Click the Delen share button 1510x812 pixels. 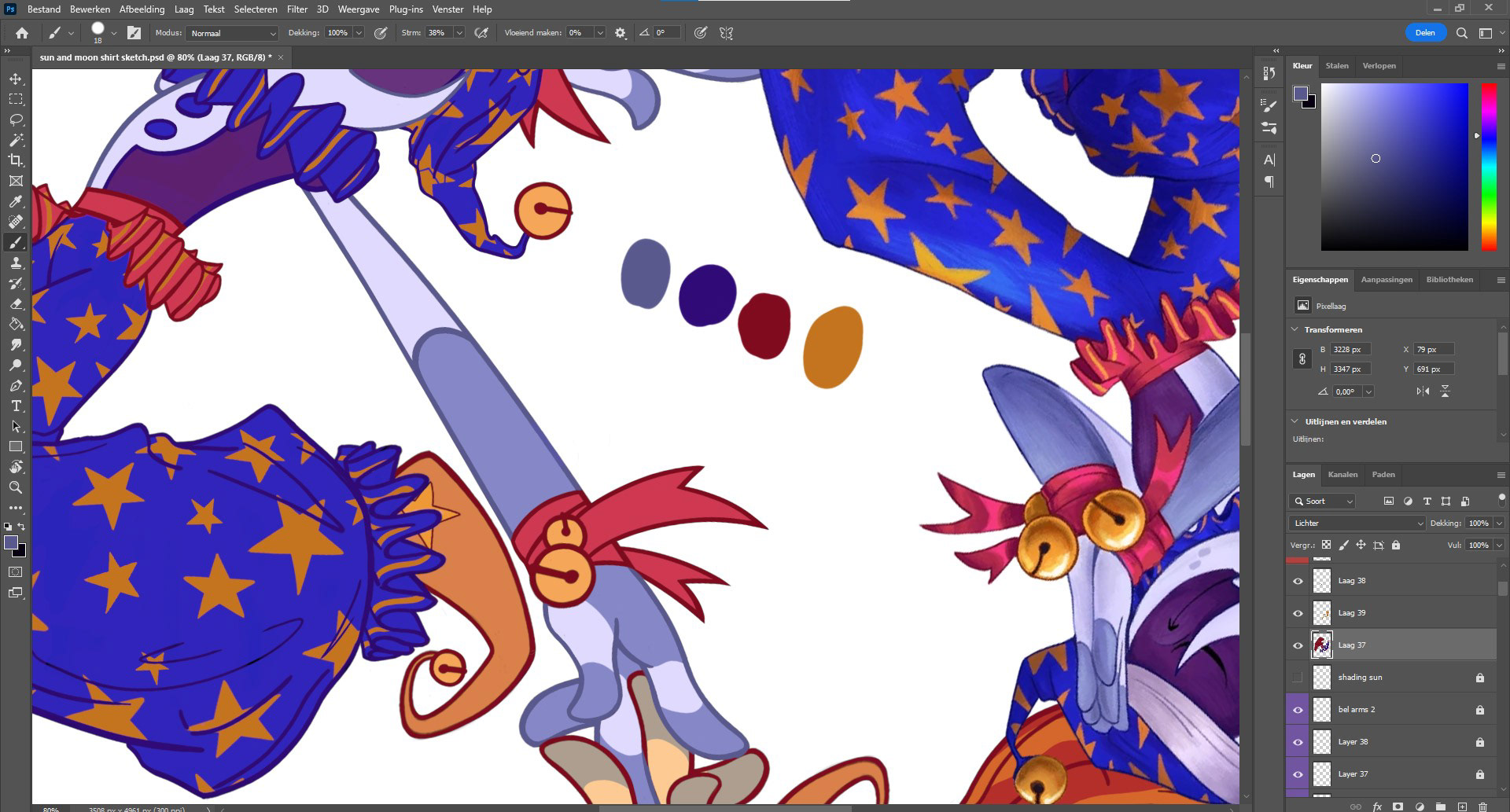1425,33
